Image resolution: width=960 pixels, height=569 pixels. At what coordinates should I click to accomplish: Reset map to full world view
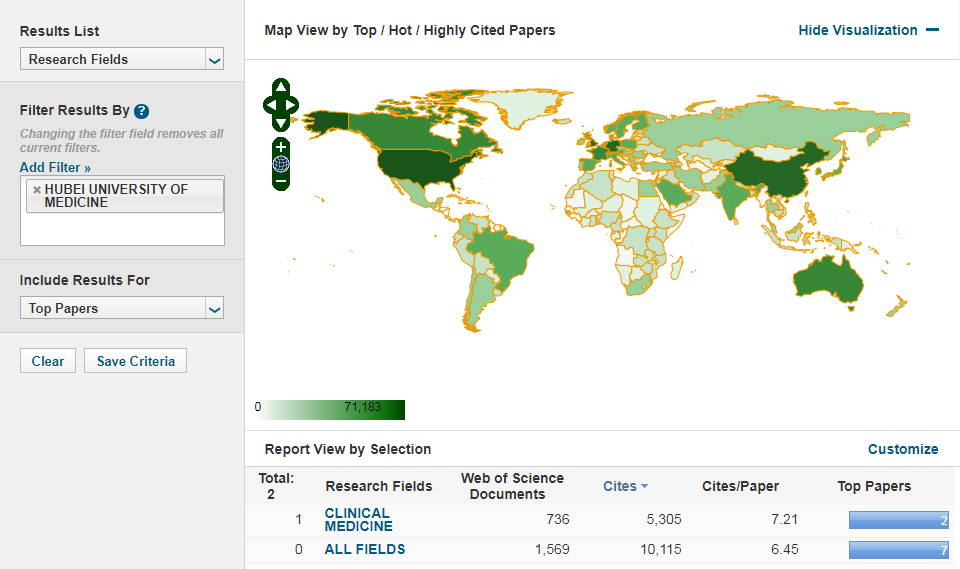[x=281, y=164]
